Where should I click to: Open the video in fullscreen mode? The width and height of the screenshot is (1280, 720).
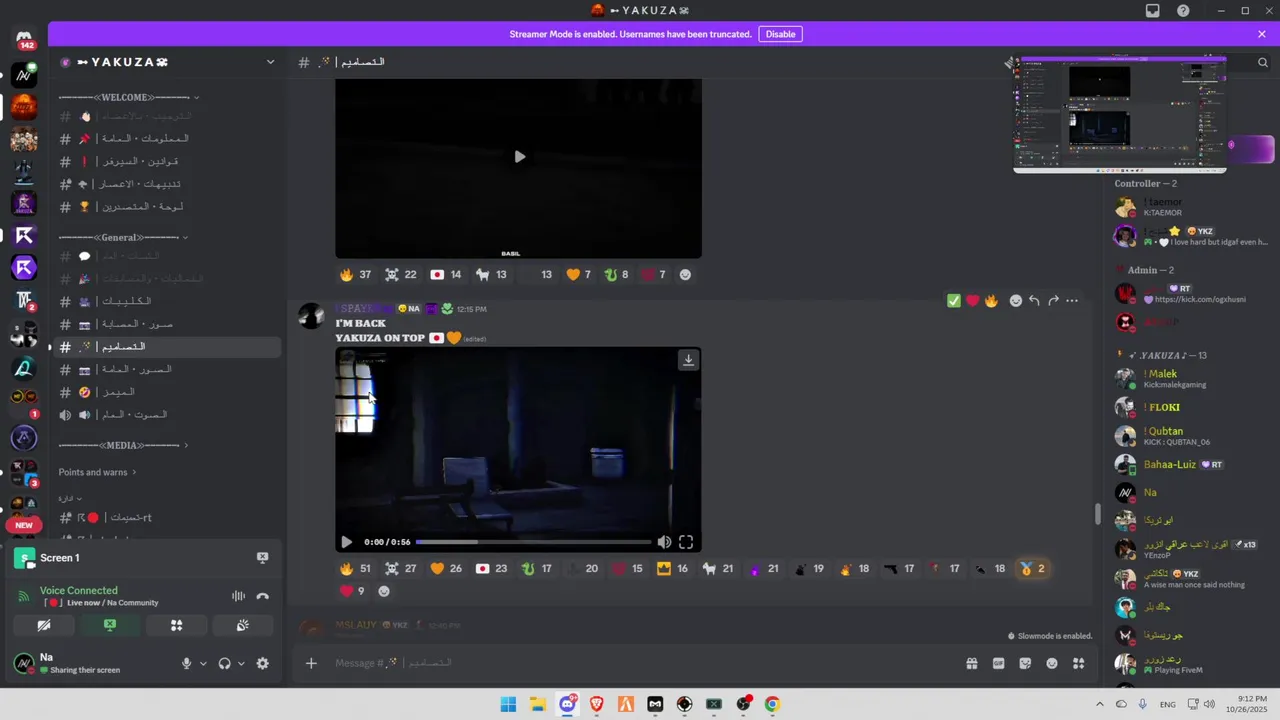(686, 542)
